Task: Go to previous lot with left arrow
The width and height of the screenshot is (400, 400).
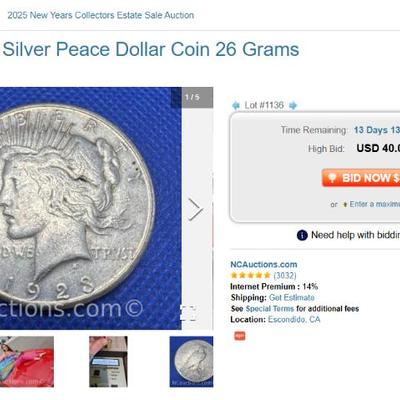Action: click(x=236, y=106)
